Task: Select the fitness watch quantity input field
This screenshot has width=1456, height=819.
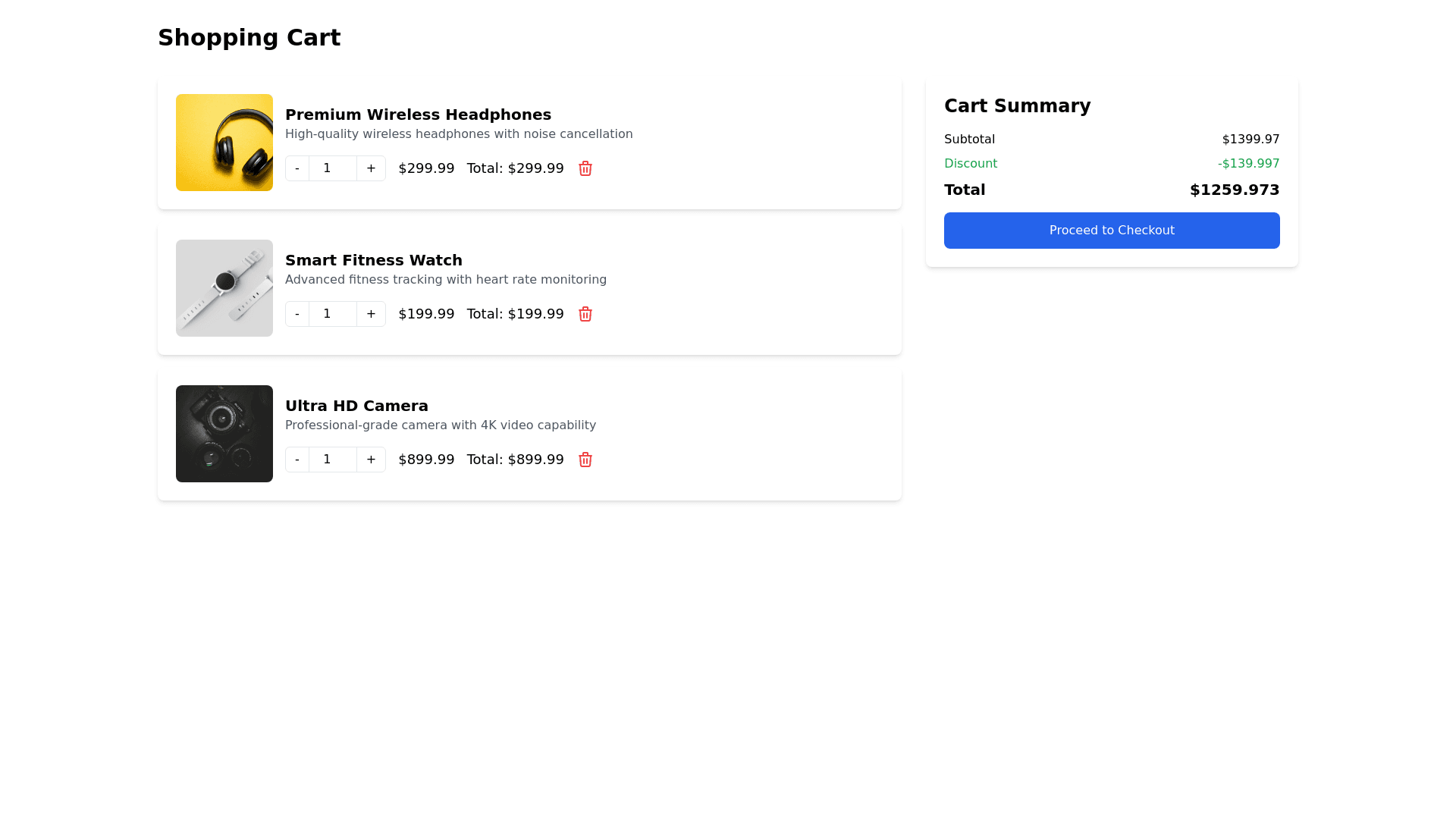Action: 332,314
